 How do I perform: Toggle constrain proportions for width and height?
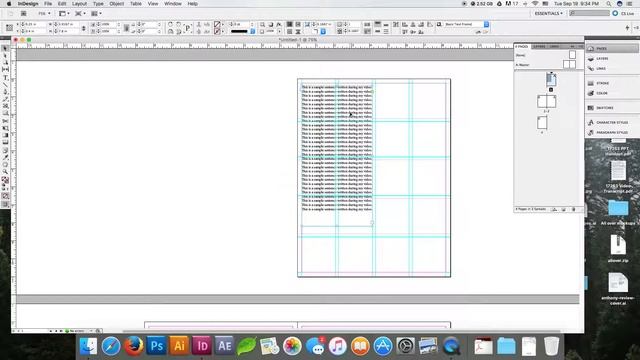coord(84,28)
